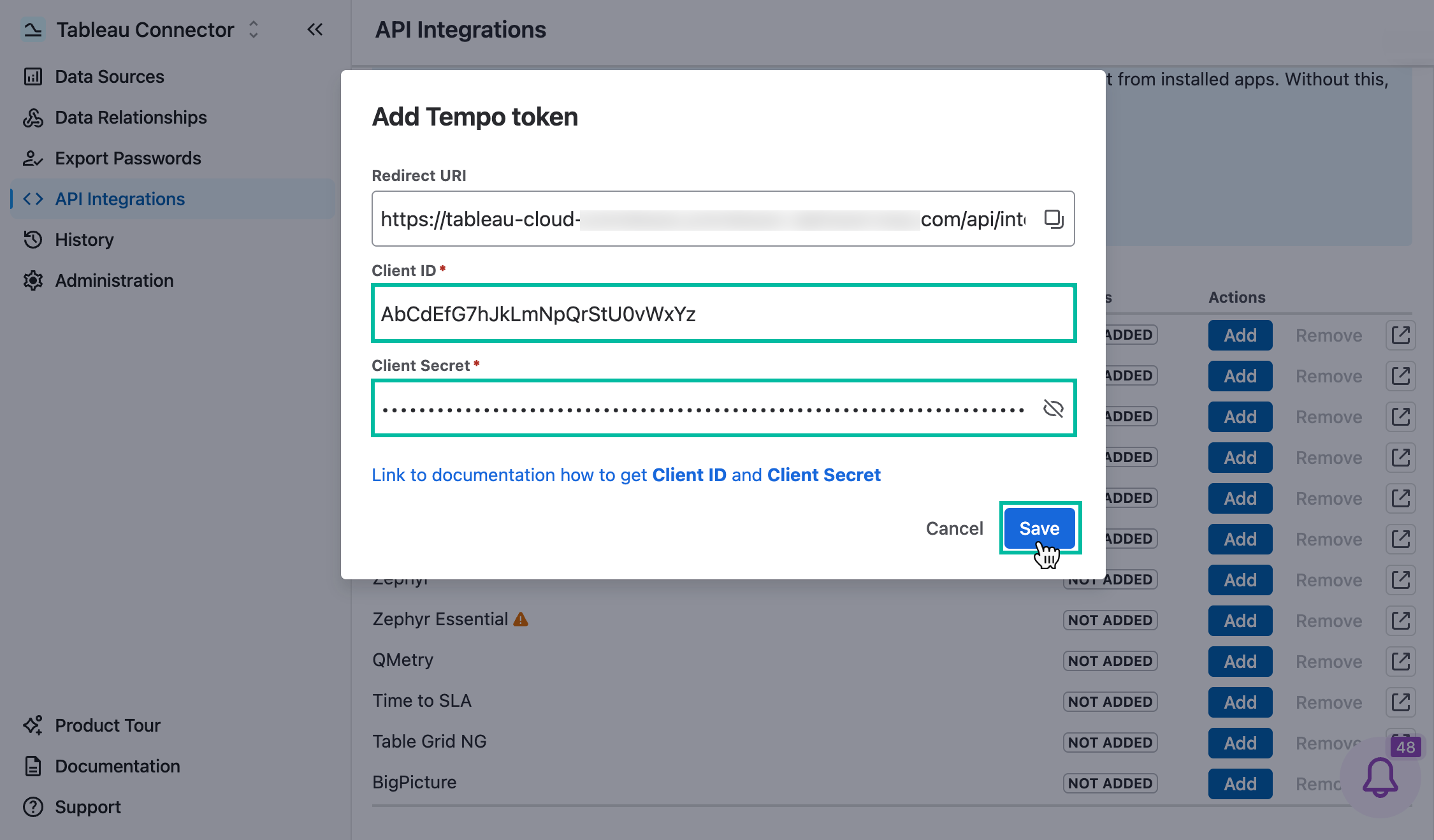
Task: Click Remove for QMetry
Action: [1329, 662]
